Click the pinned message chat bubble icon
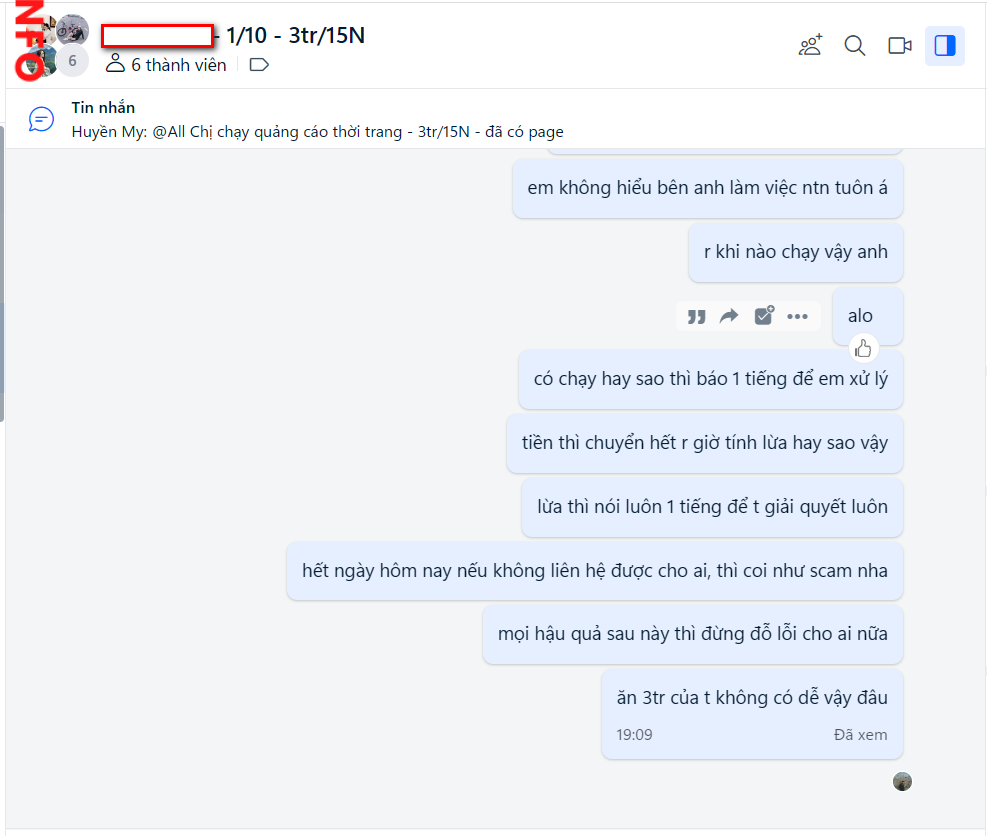Viewport: 987px width, 836px height. (x=41, y=120)
